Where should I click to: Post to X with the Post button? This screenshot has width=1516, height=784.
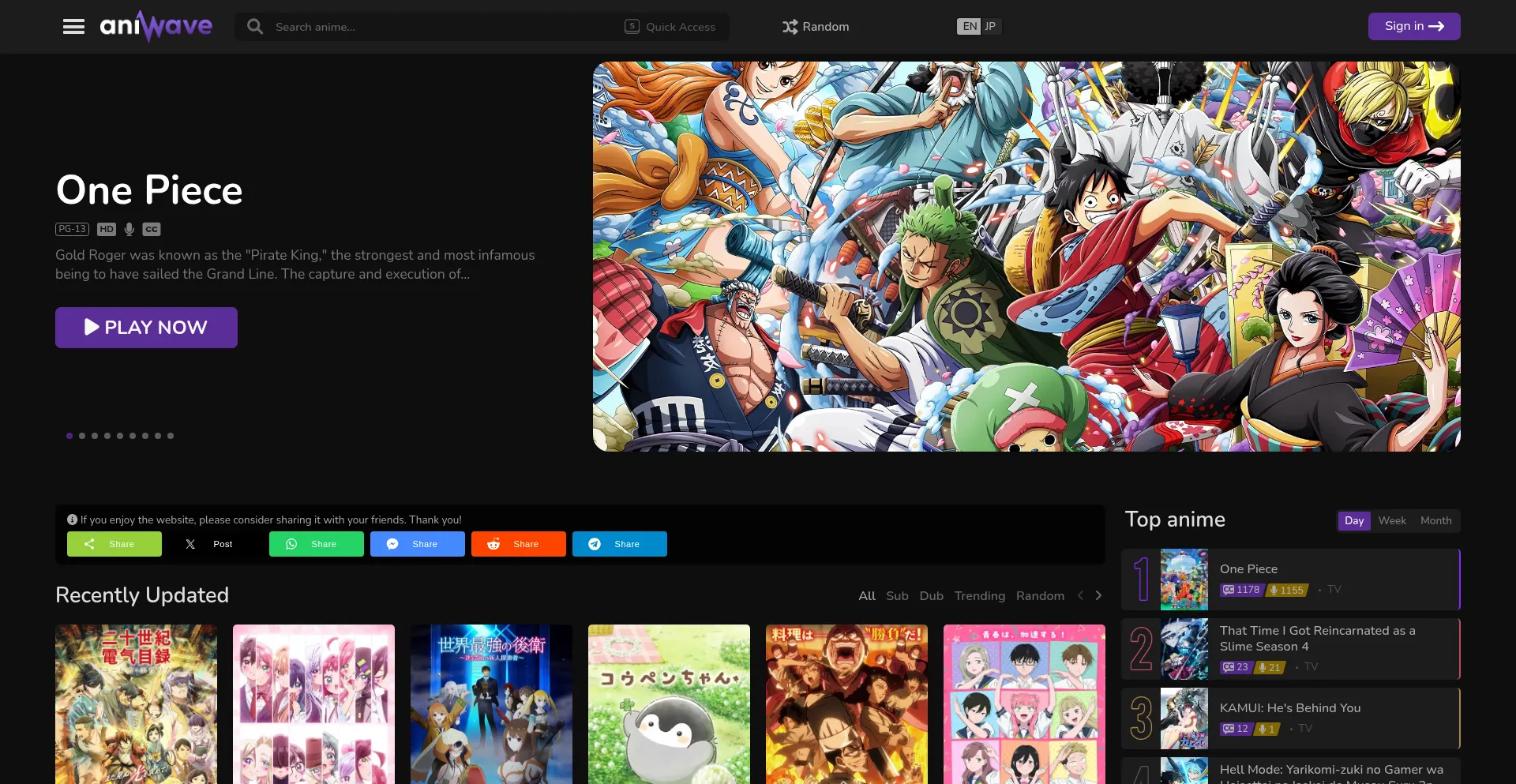(x=216, y=544)
